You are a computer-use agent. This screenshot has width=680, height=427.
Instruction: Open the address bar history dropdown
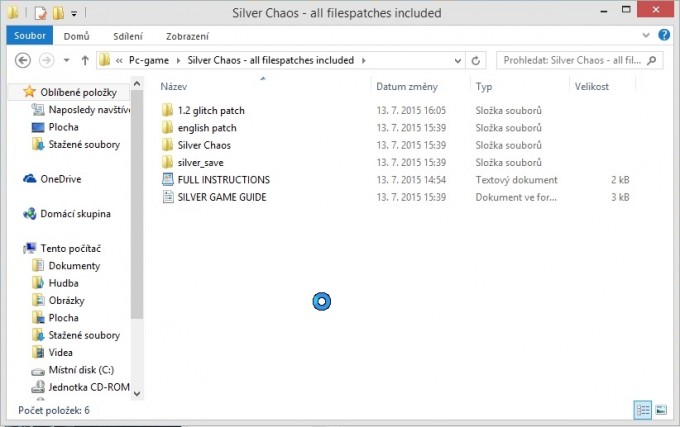pyautogui.click(x=458, y=61)
